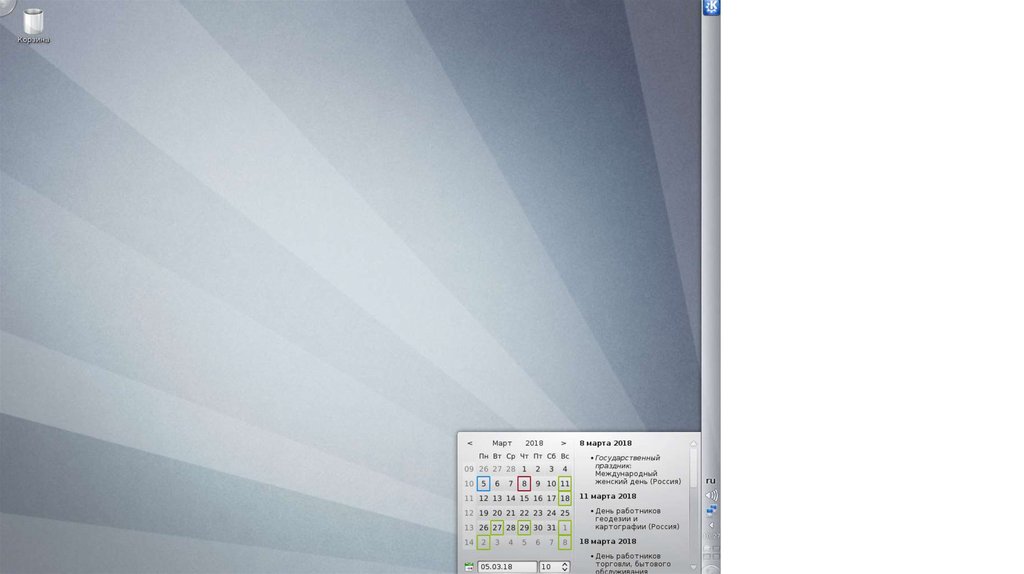Select date 15 in the calendar
1024x574 pixels.
click(x=524, y=498)
